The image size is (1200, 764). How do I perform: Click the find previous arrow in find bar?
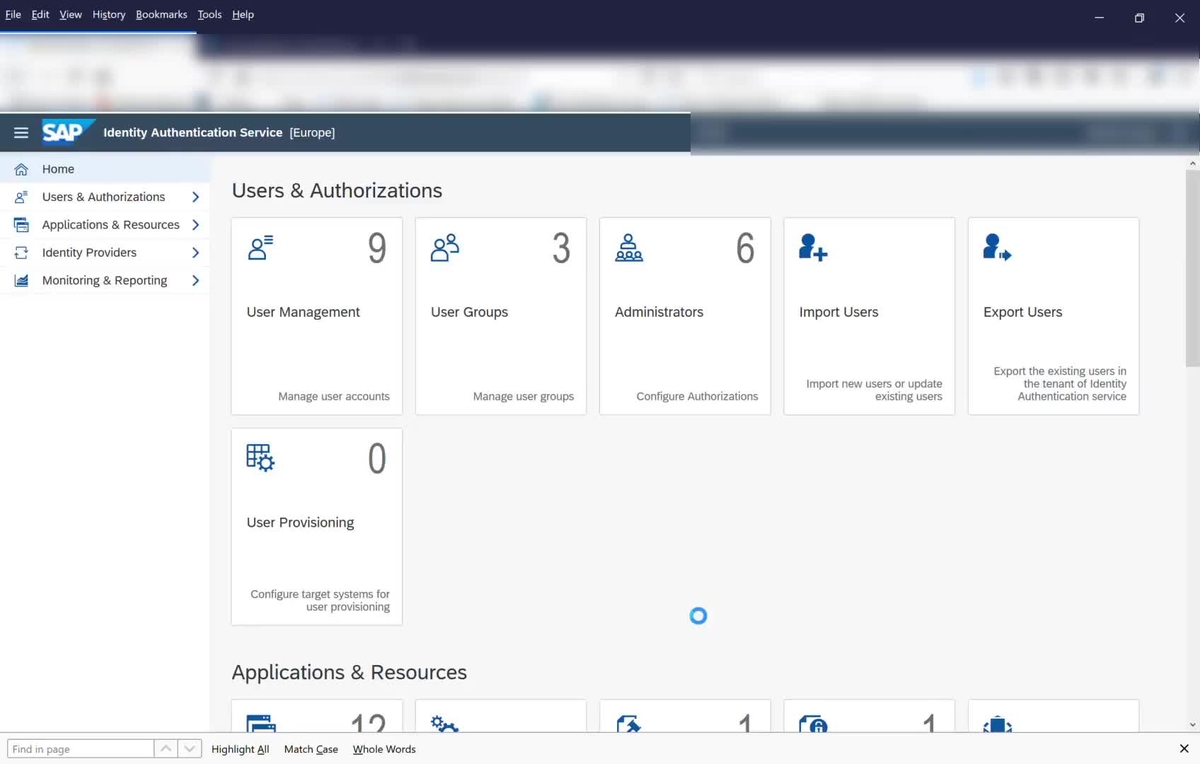point(166,749)
